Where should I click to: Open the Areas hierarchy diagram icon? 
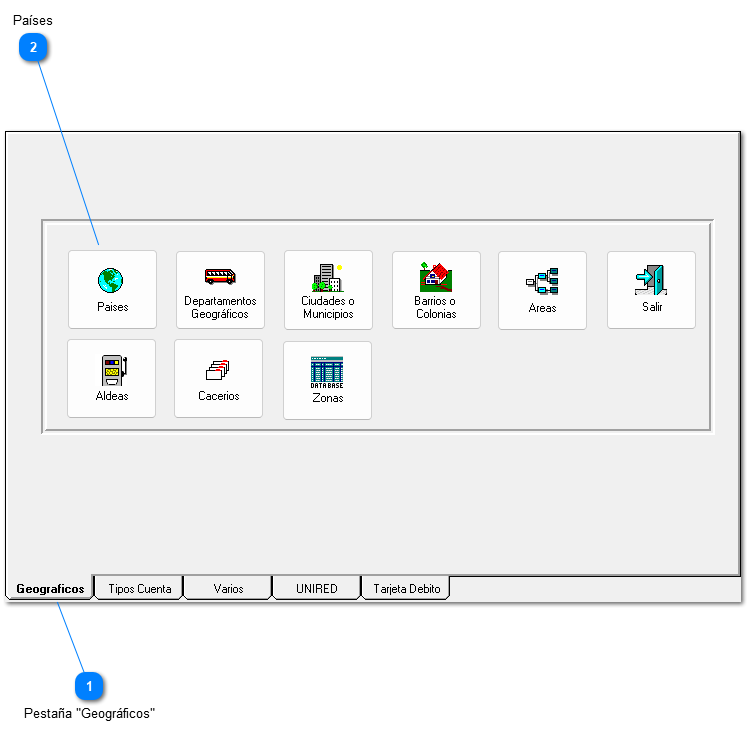point(542,281)
